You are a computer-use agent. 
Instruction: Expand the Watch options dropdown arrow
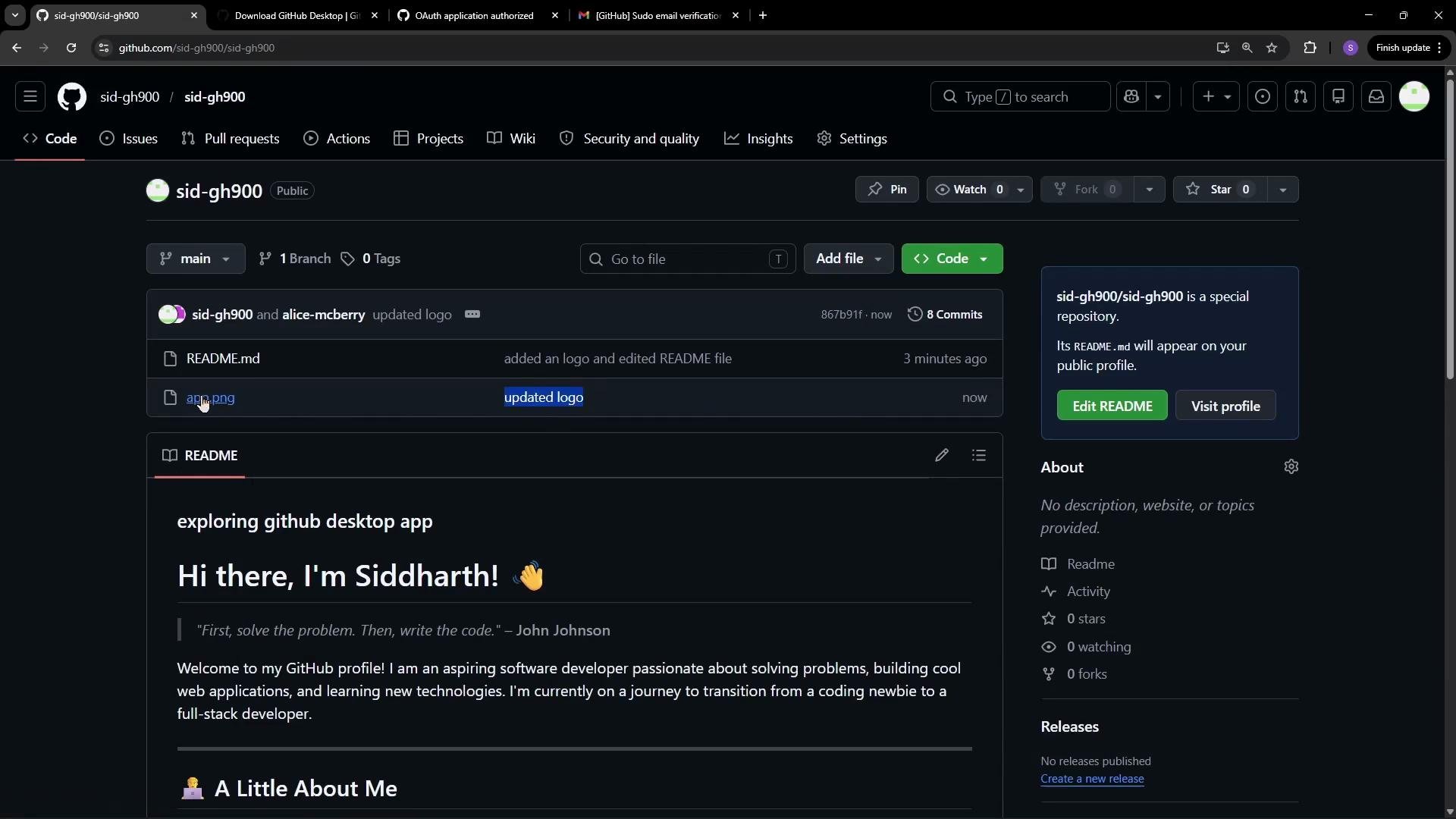coord(1021,190)
